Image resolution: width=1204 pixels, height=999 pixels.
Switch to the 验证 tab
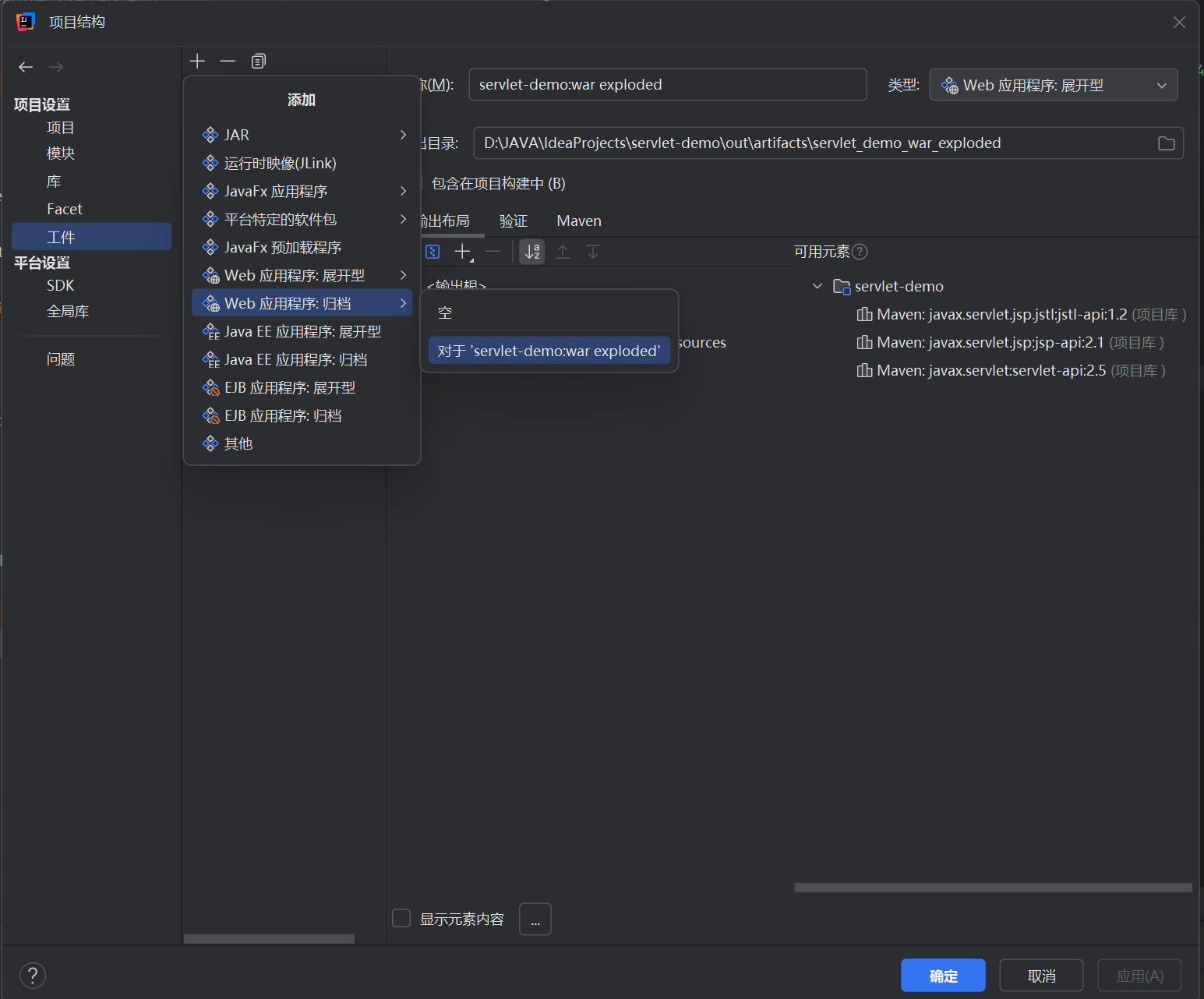pyautogui.click(x=514, y=221)
